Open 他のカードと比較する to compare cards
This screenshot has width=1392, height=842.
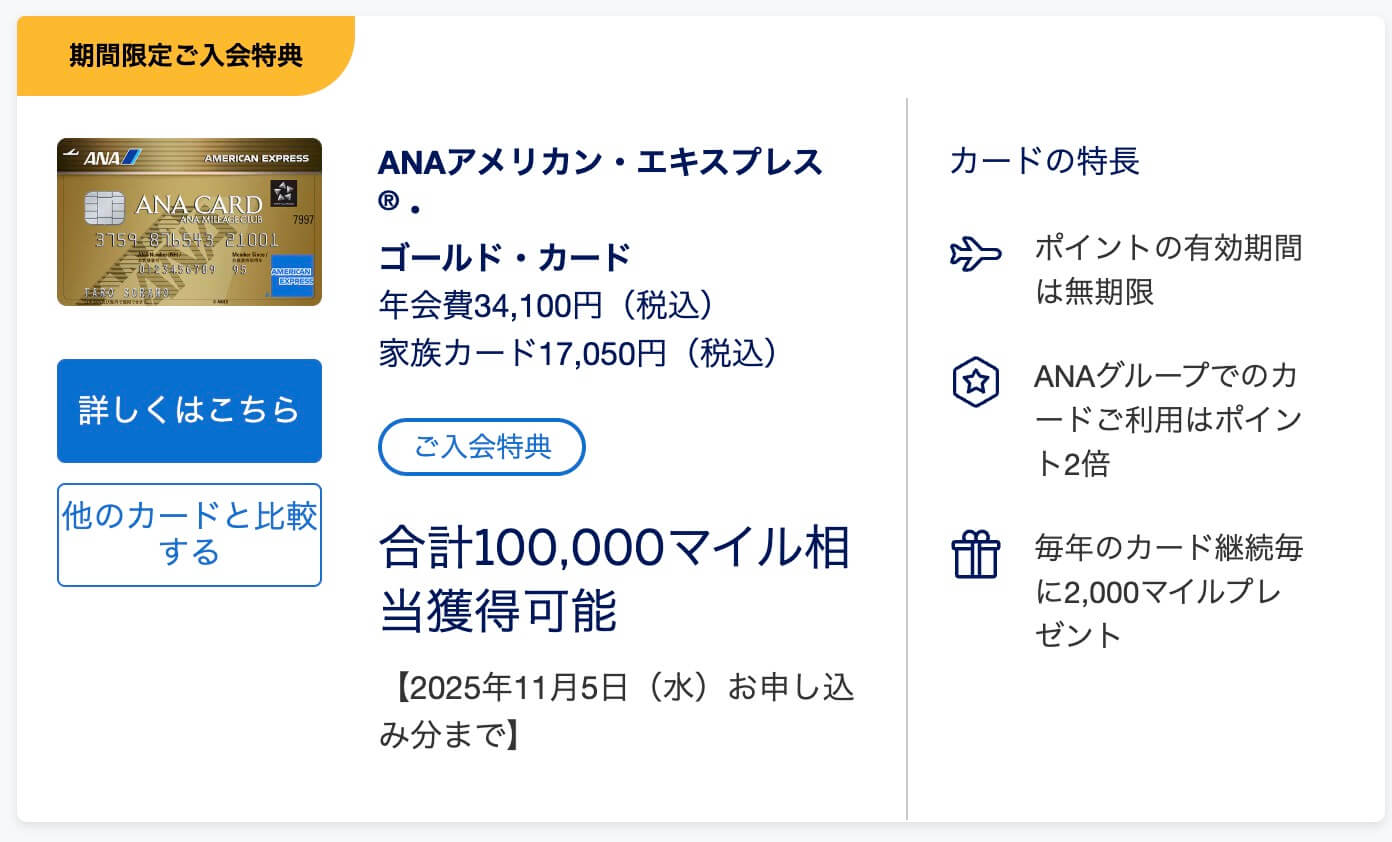189,534
